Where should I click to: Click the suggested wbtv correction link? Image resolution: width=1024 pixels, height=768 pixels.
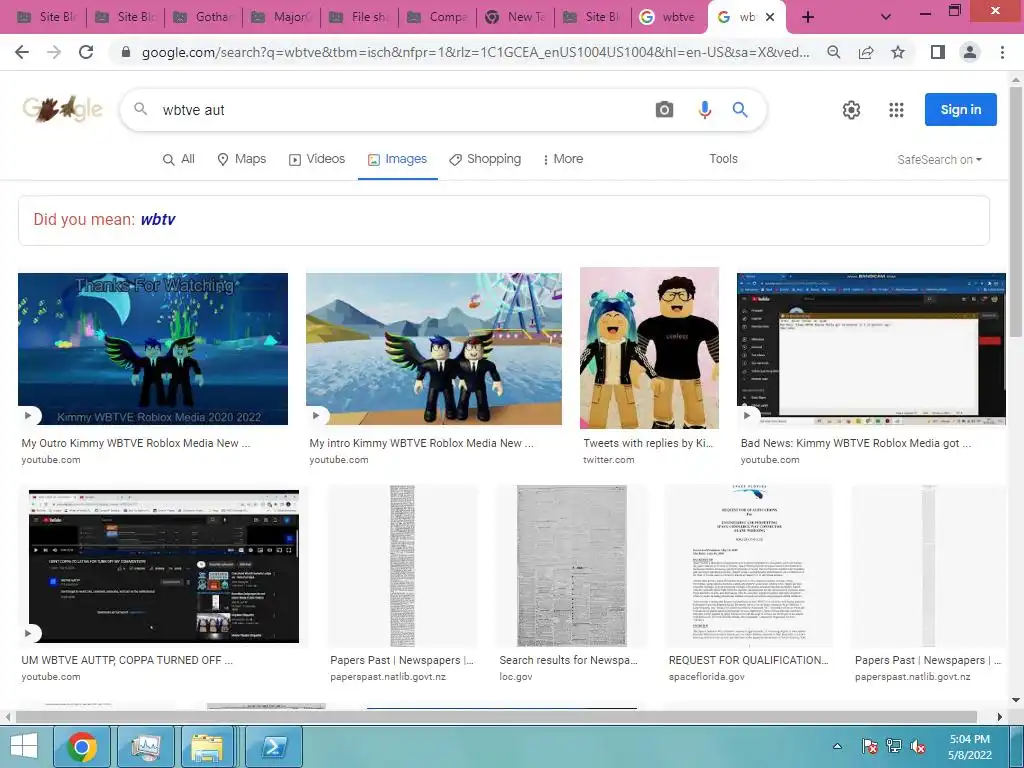point(158,219)
